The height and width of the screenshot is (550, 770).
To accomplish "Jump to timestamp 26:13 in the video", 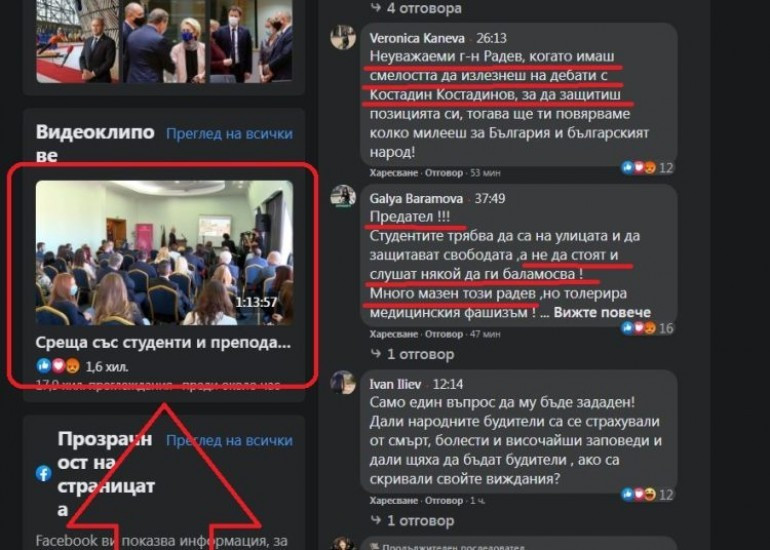I will pos(491,38).
